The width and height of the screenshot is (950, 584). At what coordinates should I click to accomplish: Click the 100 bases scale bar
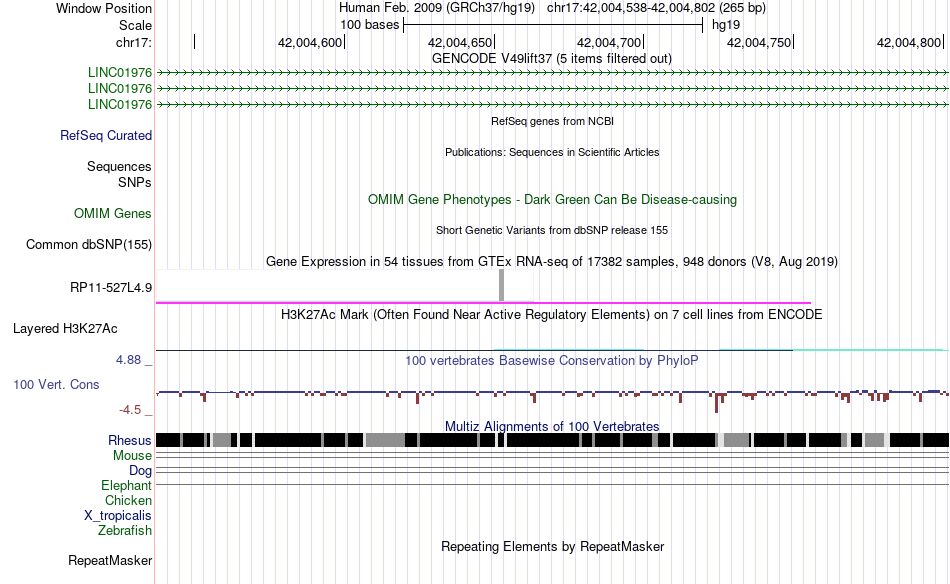point(553,25)
